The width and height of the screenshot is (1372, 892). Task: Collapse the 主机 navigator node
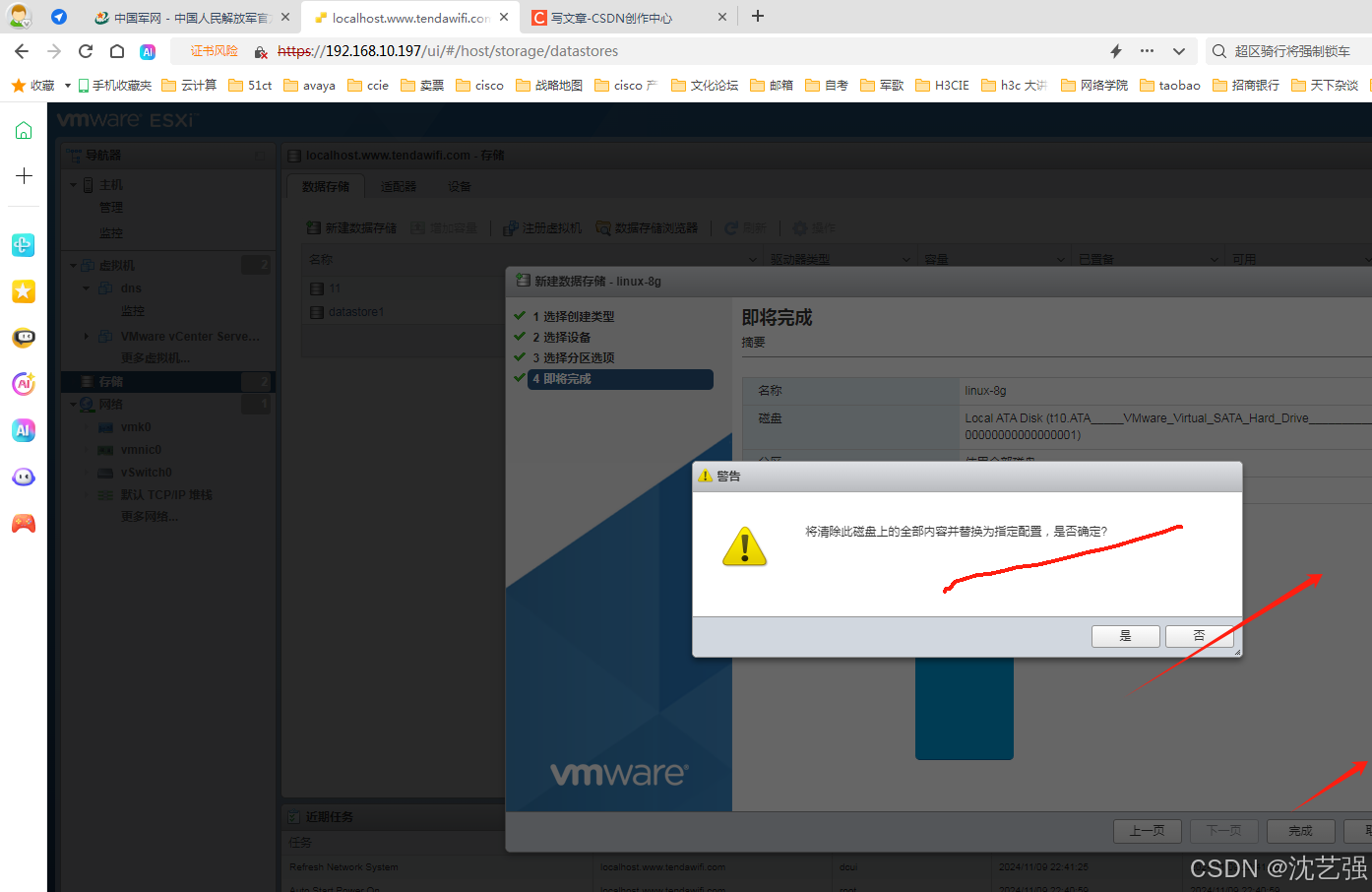pyautogui.click(x=74, y=185)
